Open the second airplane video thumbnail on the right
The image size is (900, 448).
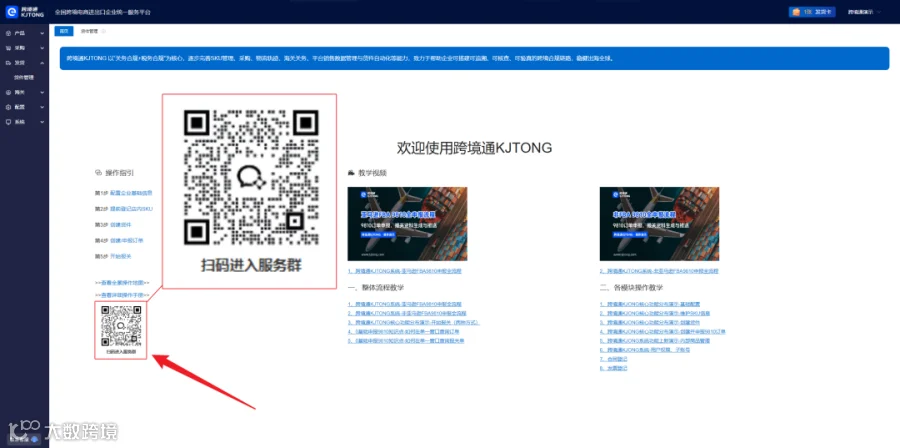tap(659, 224)
